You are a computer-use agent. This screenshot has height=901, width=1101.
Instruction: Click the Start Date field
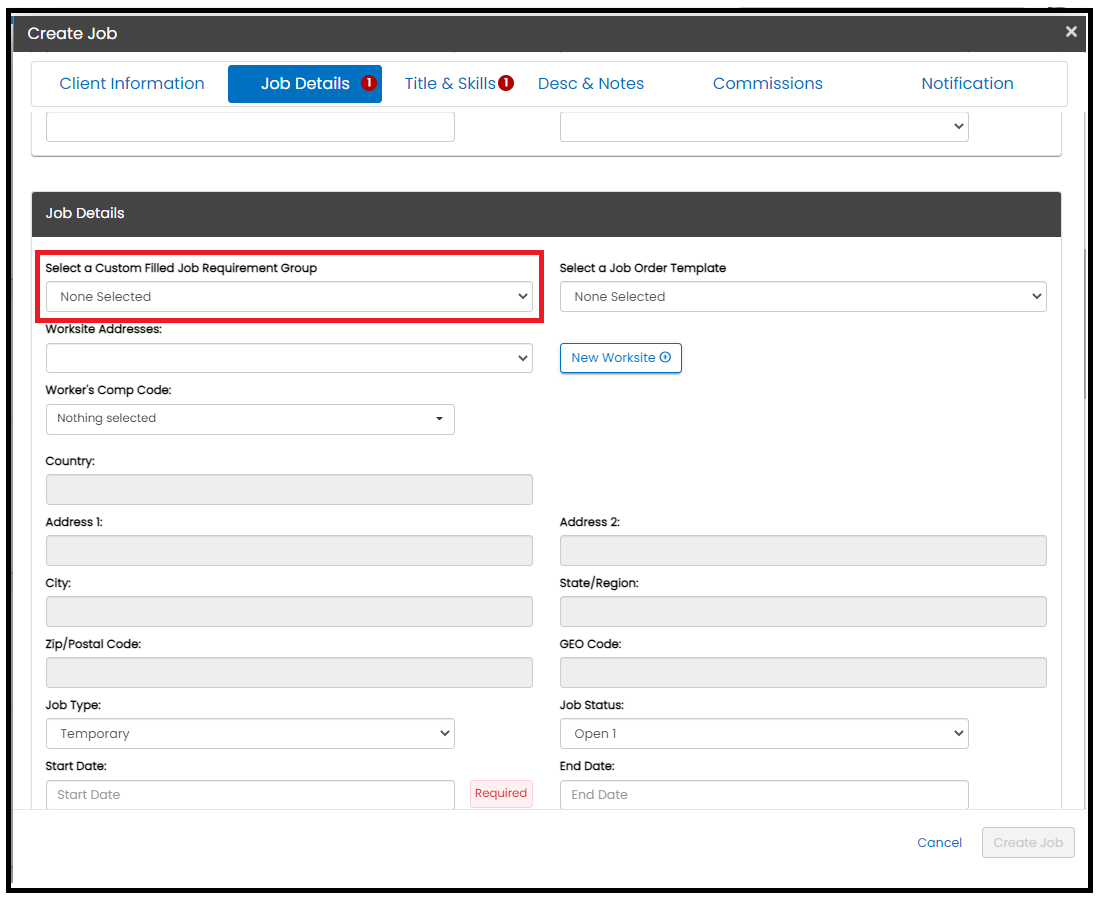[250, 794]
